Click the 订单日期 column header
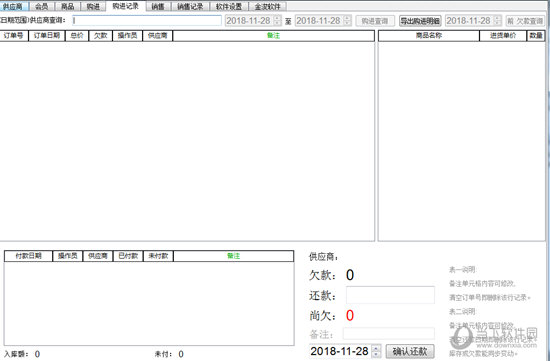Screen dimensions: 550x361 (47, 36)
